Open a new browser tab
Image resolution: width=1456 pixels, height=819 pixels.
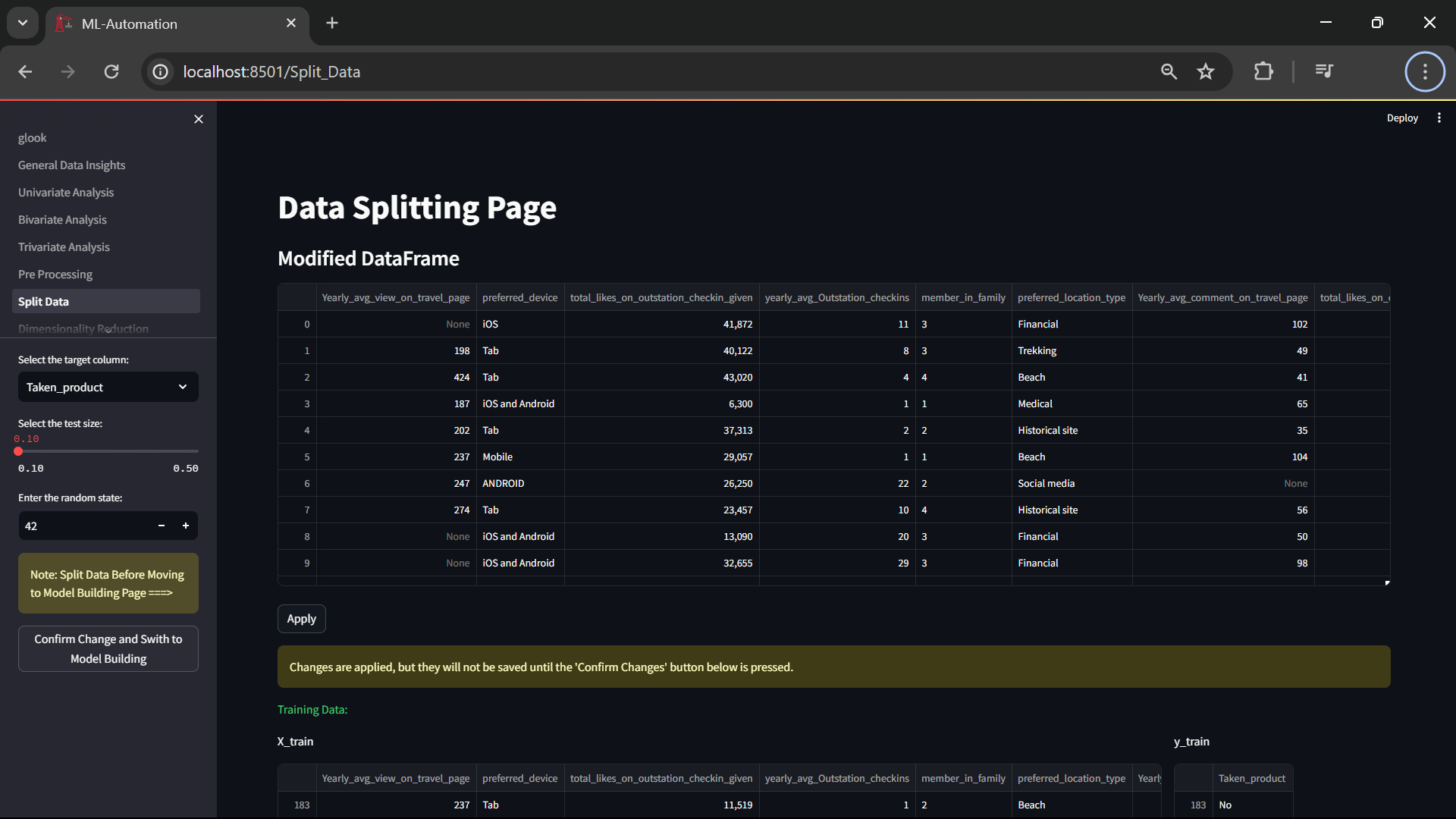(x=332, y=23)
